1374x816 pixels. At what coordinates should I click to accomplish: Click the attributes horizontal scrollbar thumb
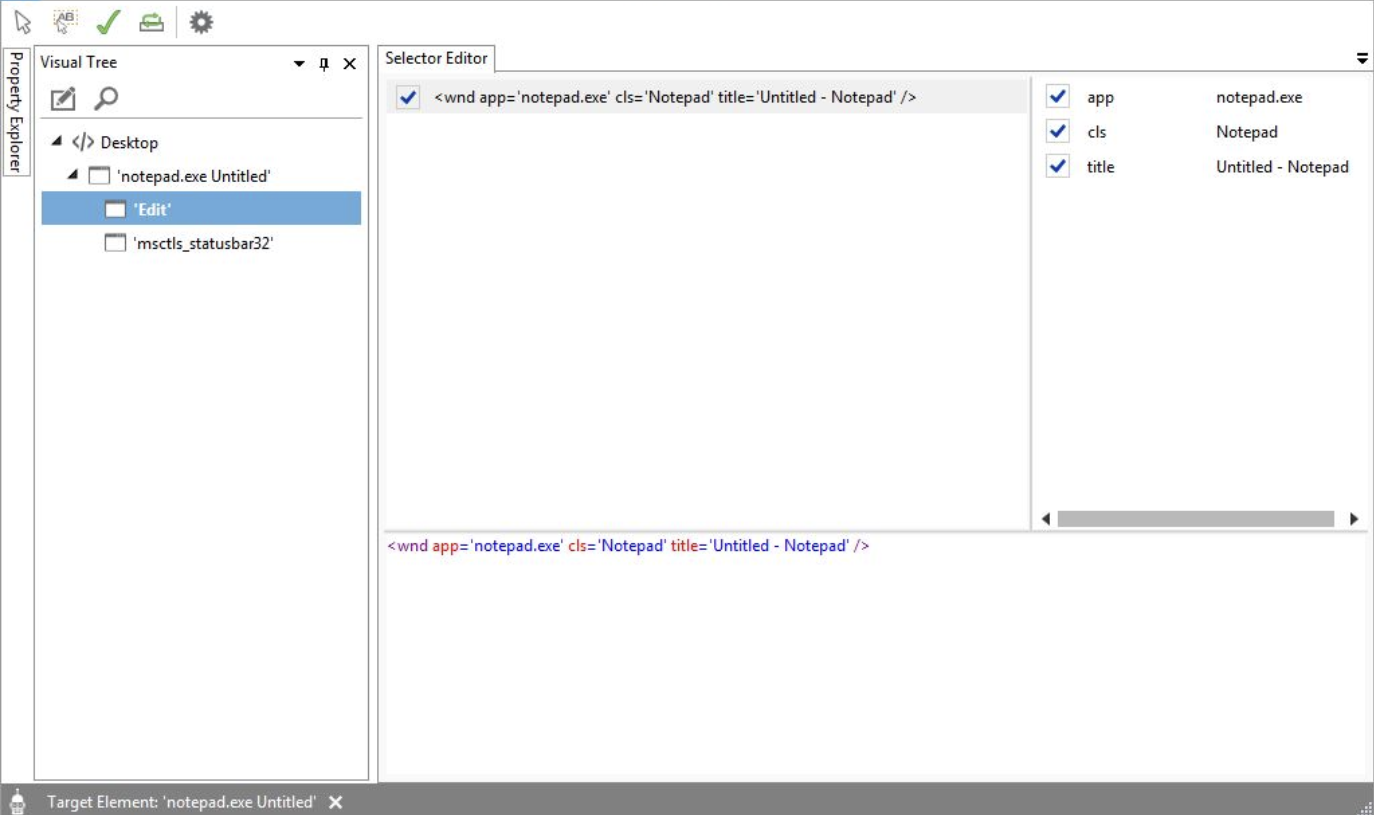tap(1196, 519)
